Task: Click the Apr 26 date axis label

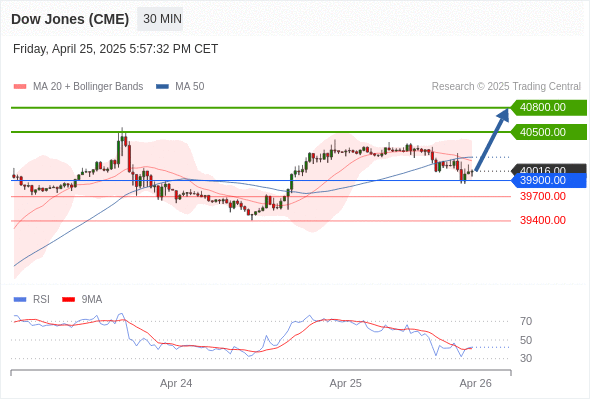Action: point(475,383)
